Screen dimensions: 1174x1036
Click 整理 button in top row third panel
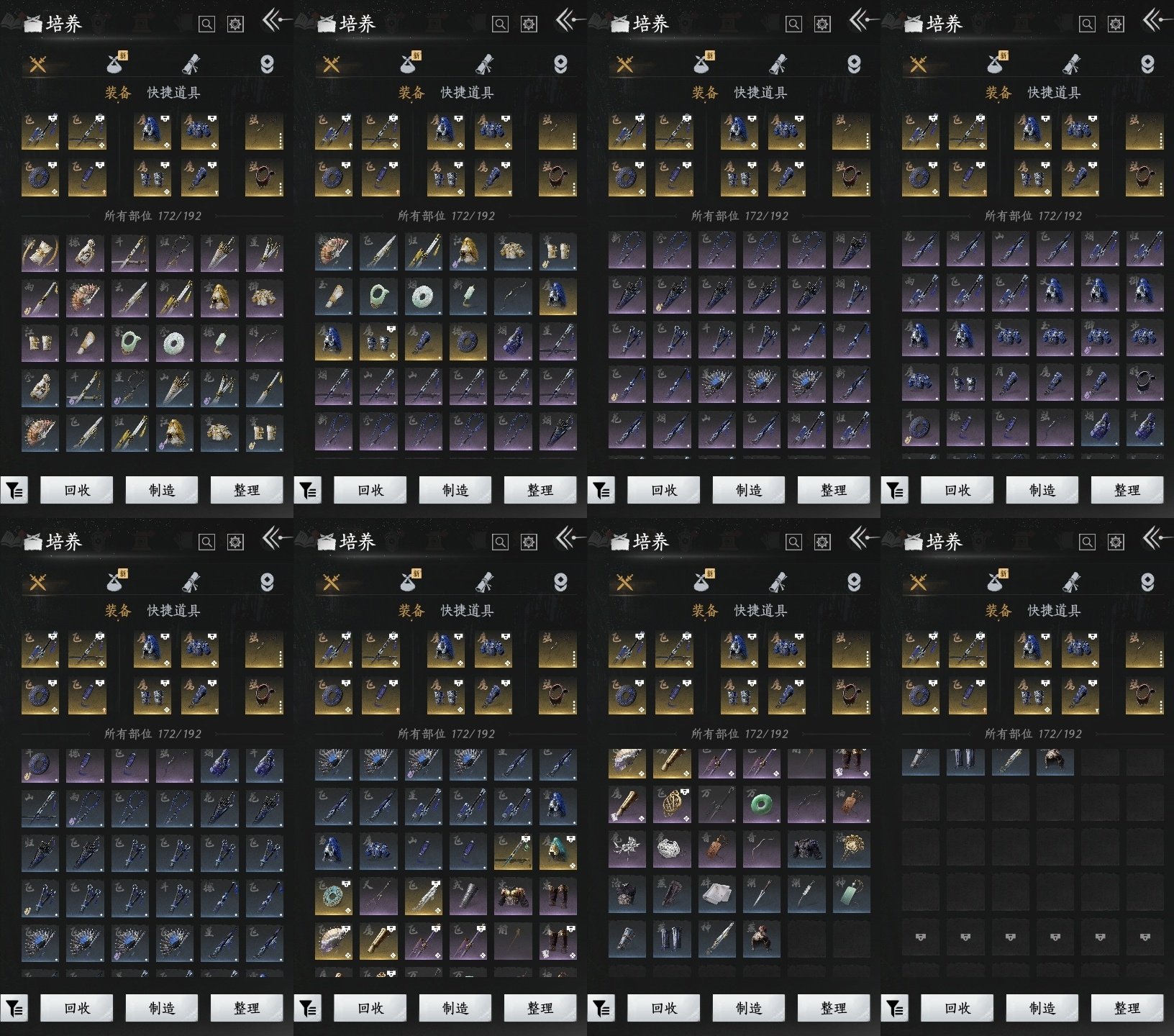click(x=834, y=490)
